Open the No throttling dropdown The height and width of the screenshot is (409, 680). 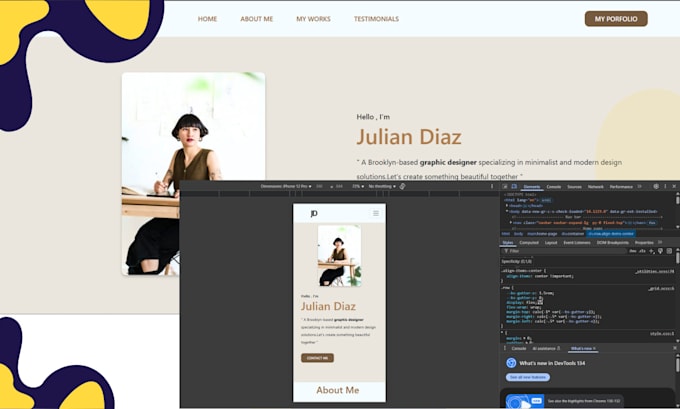click(382, 186)
